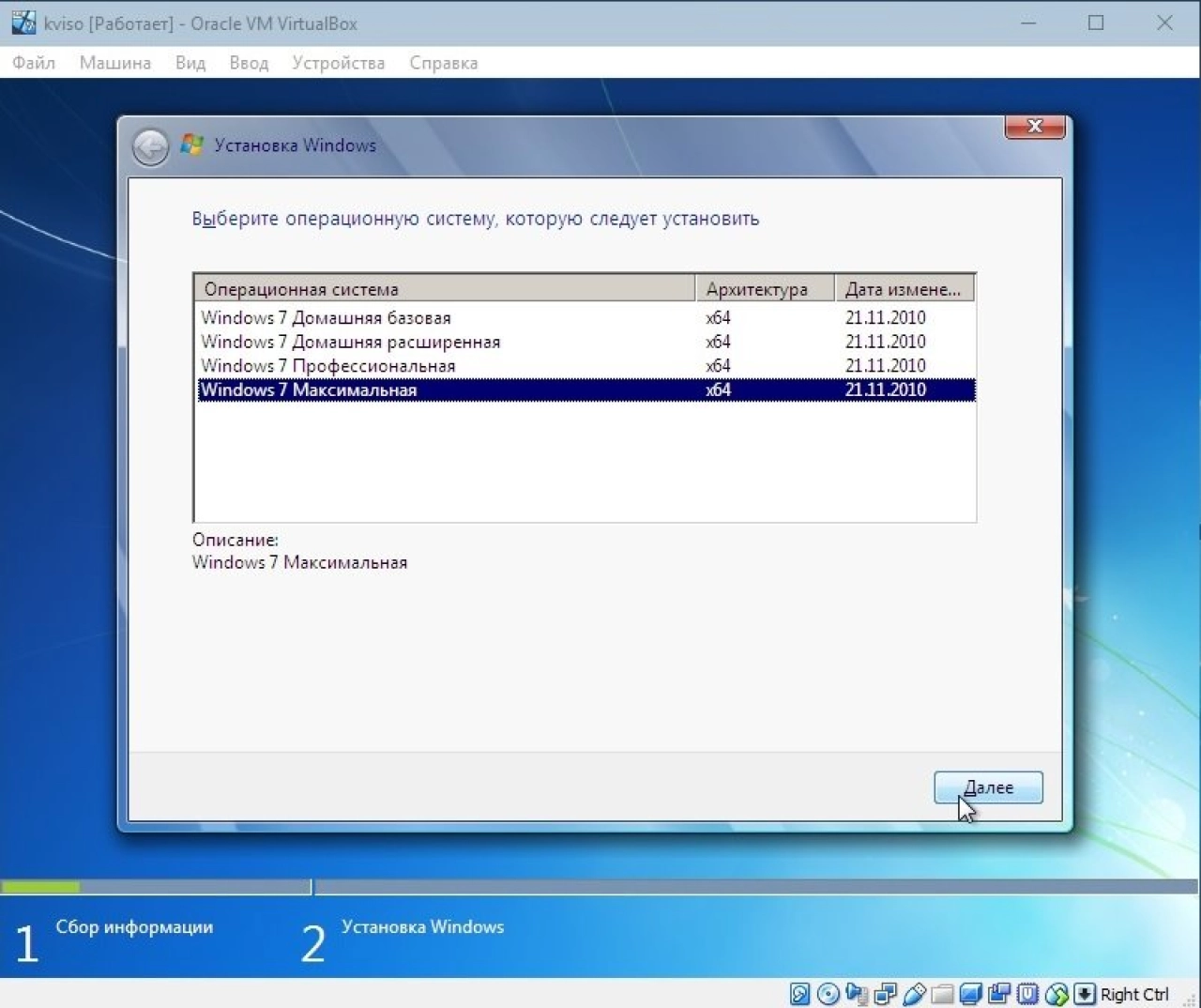Close the Установка Windows dialog
The height and width of the screenshot is (1008, 1201).
click(1035, 126)
